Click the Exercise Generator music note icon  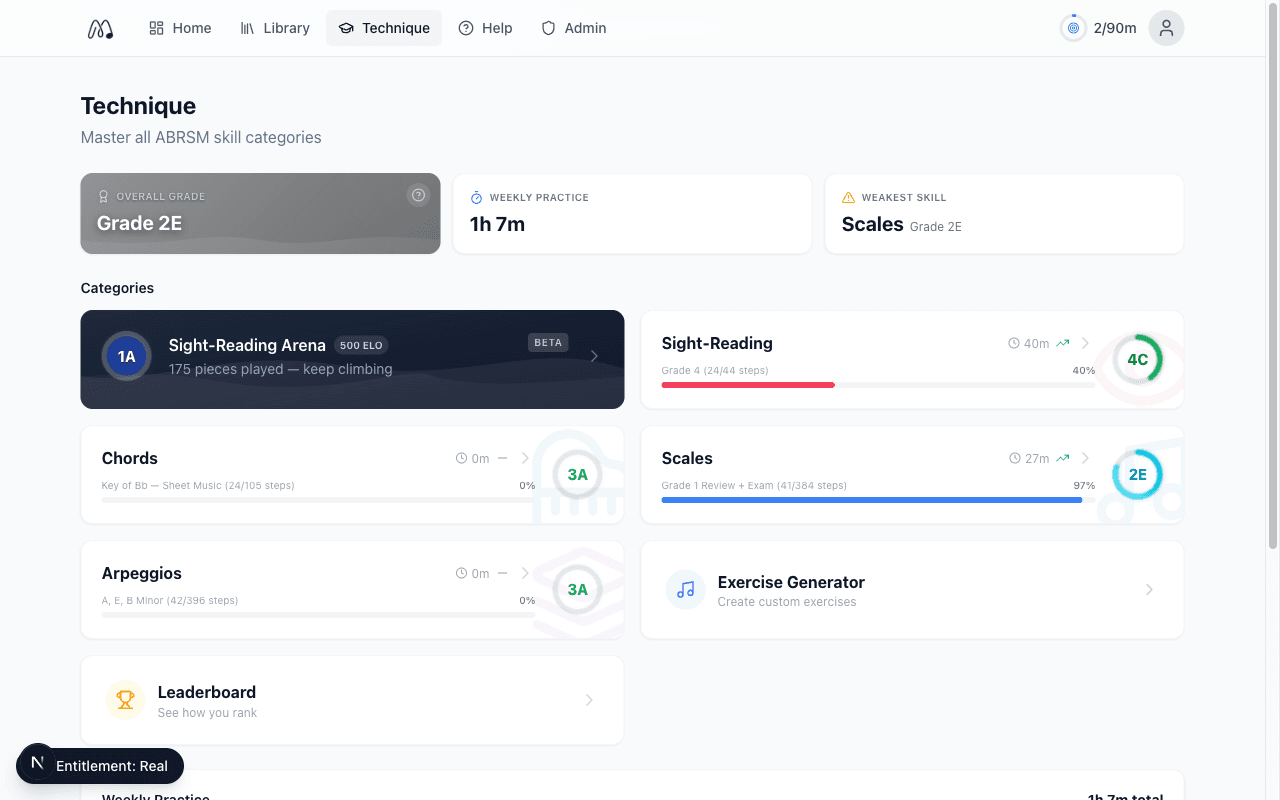pos(685,590)
